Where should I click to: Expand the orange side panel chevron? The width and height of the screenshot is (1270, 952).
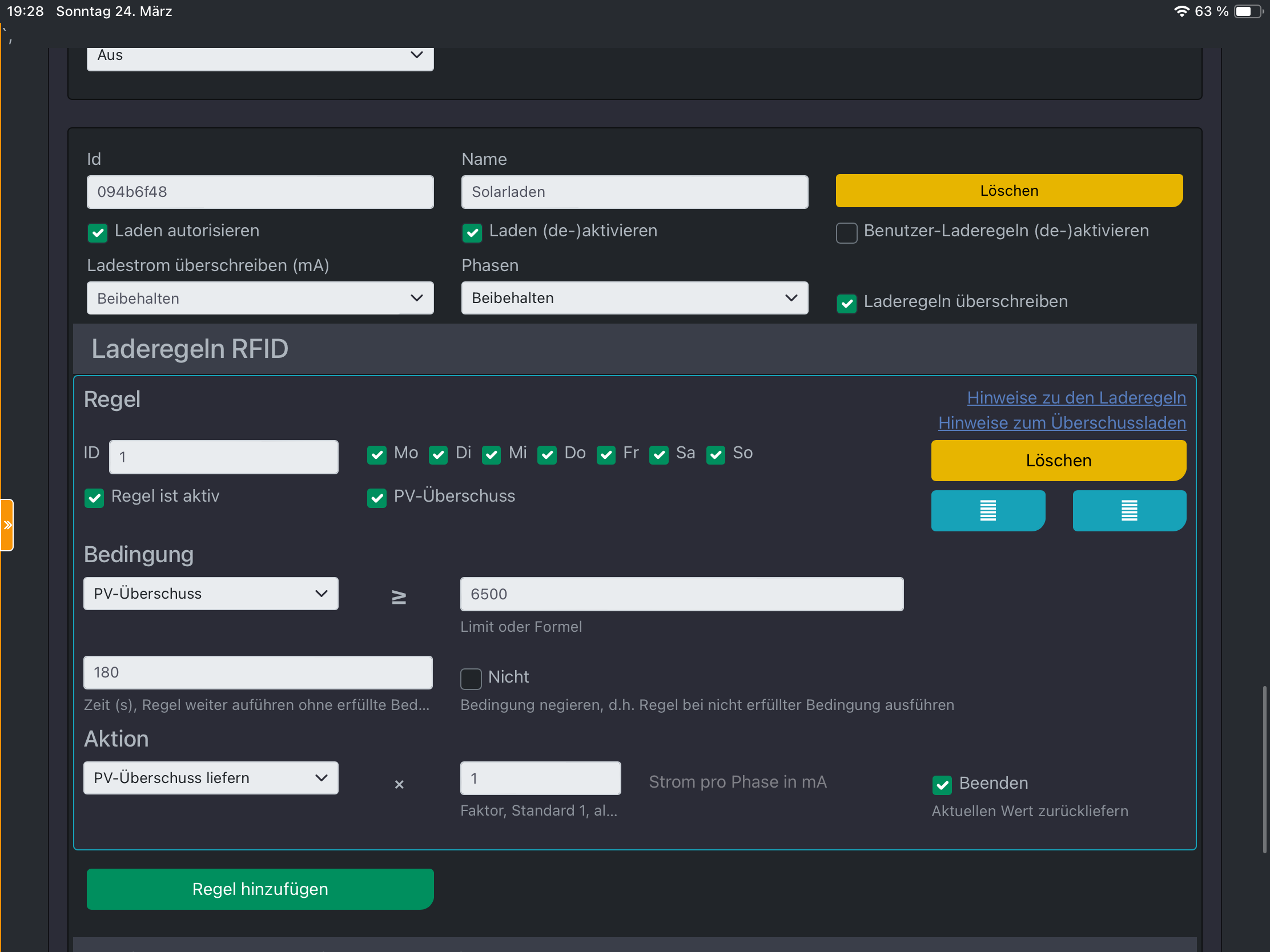pyautogui.click(x=7, y=525)
